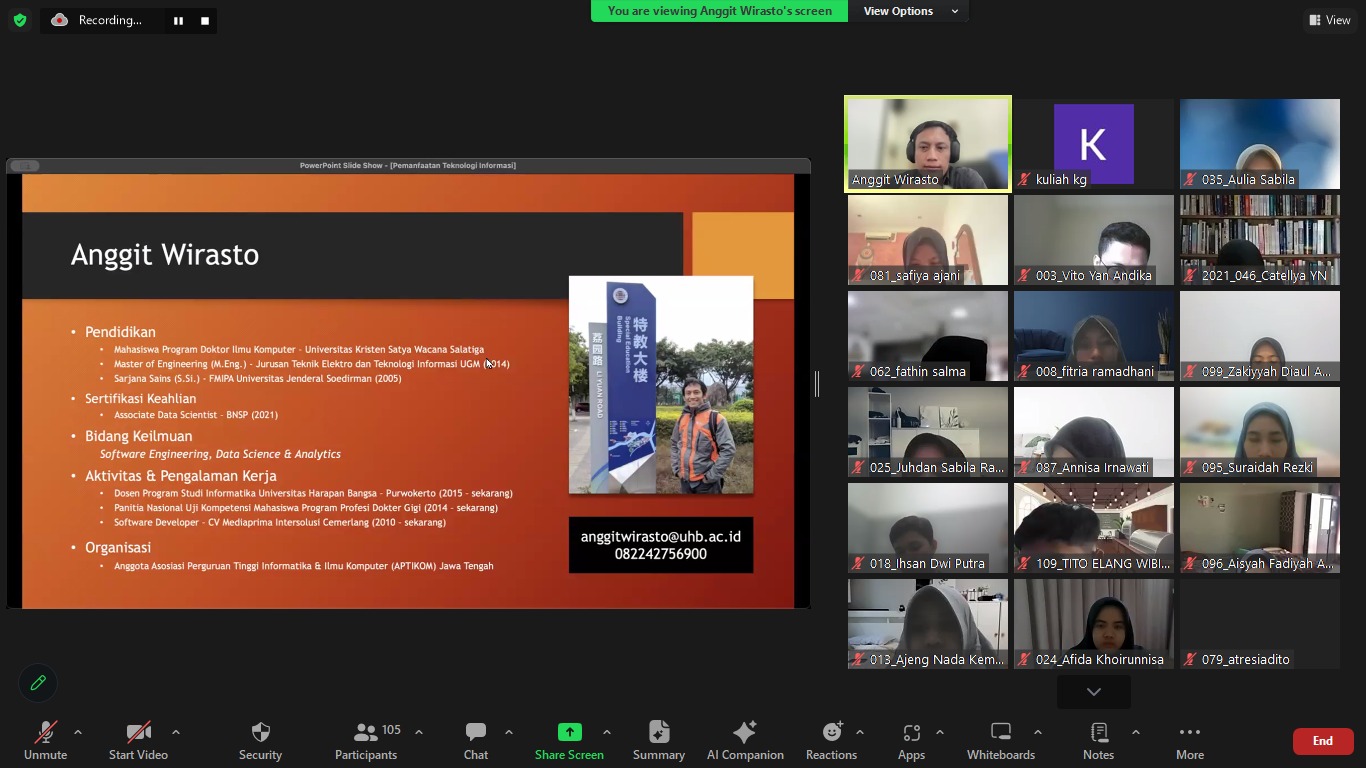Select 079_atresiadito participant tile
Image resolution: width=1366 pixels, height=768 pixels.
point(1260,624)
